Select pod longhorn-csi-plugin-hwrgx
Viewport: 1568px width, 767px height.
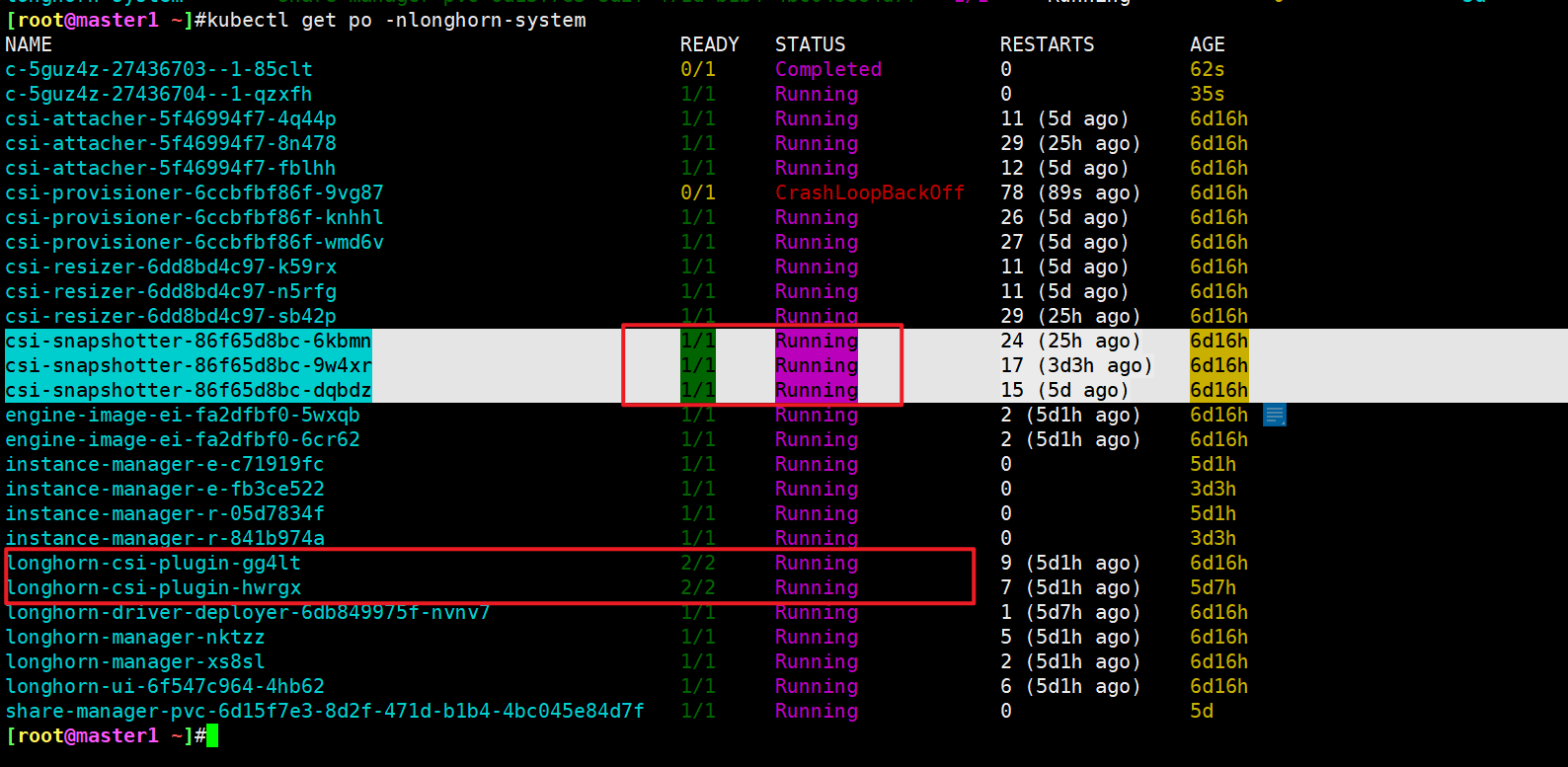153,587
